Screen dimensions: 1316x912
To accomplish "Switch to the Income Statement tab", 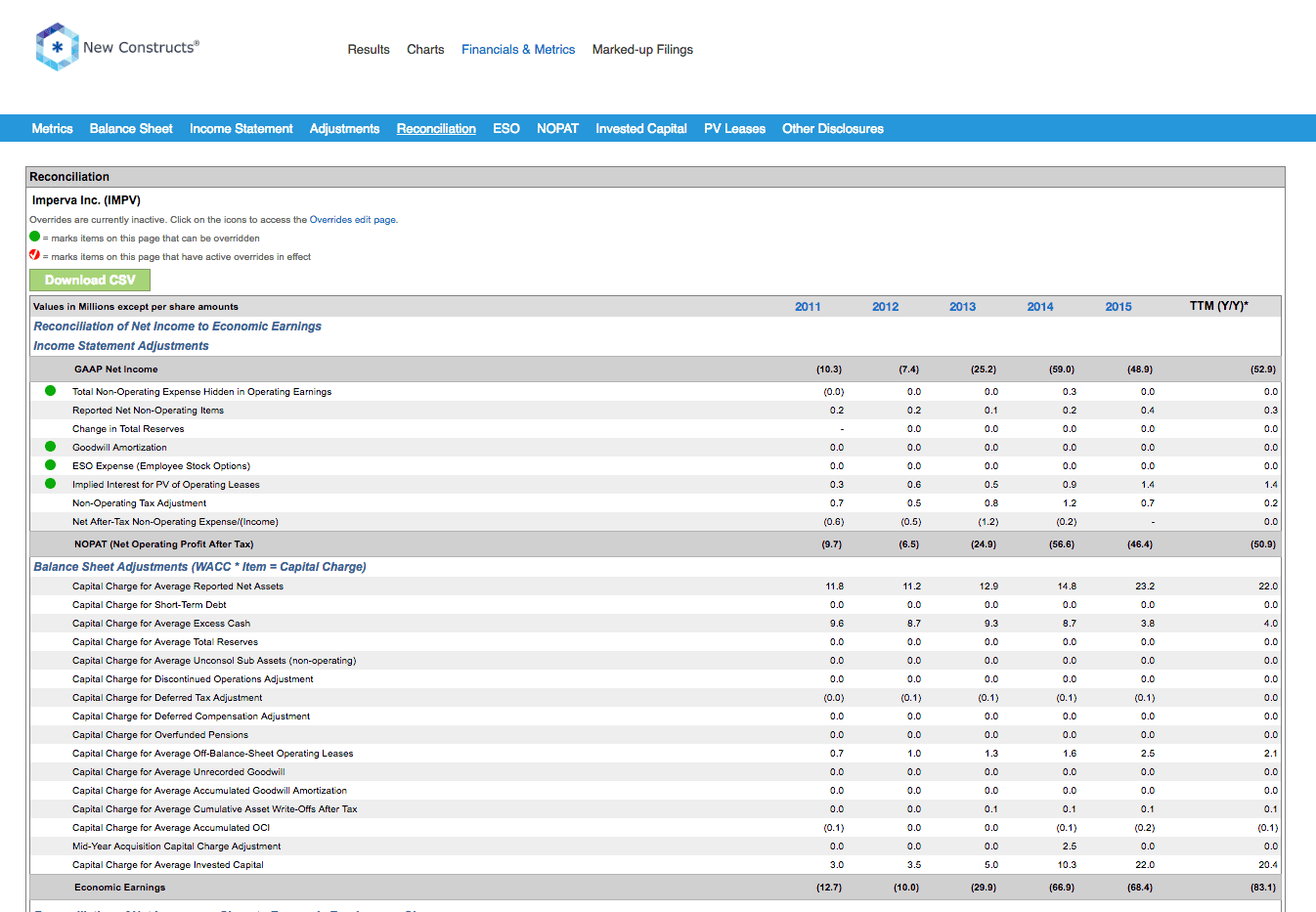I will 241,129.
